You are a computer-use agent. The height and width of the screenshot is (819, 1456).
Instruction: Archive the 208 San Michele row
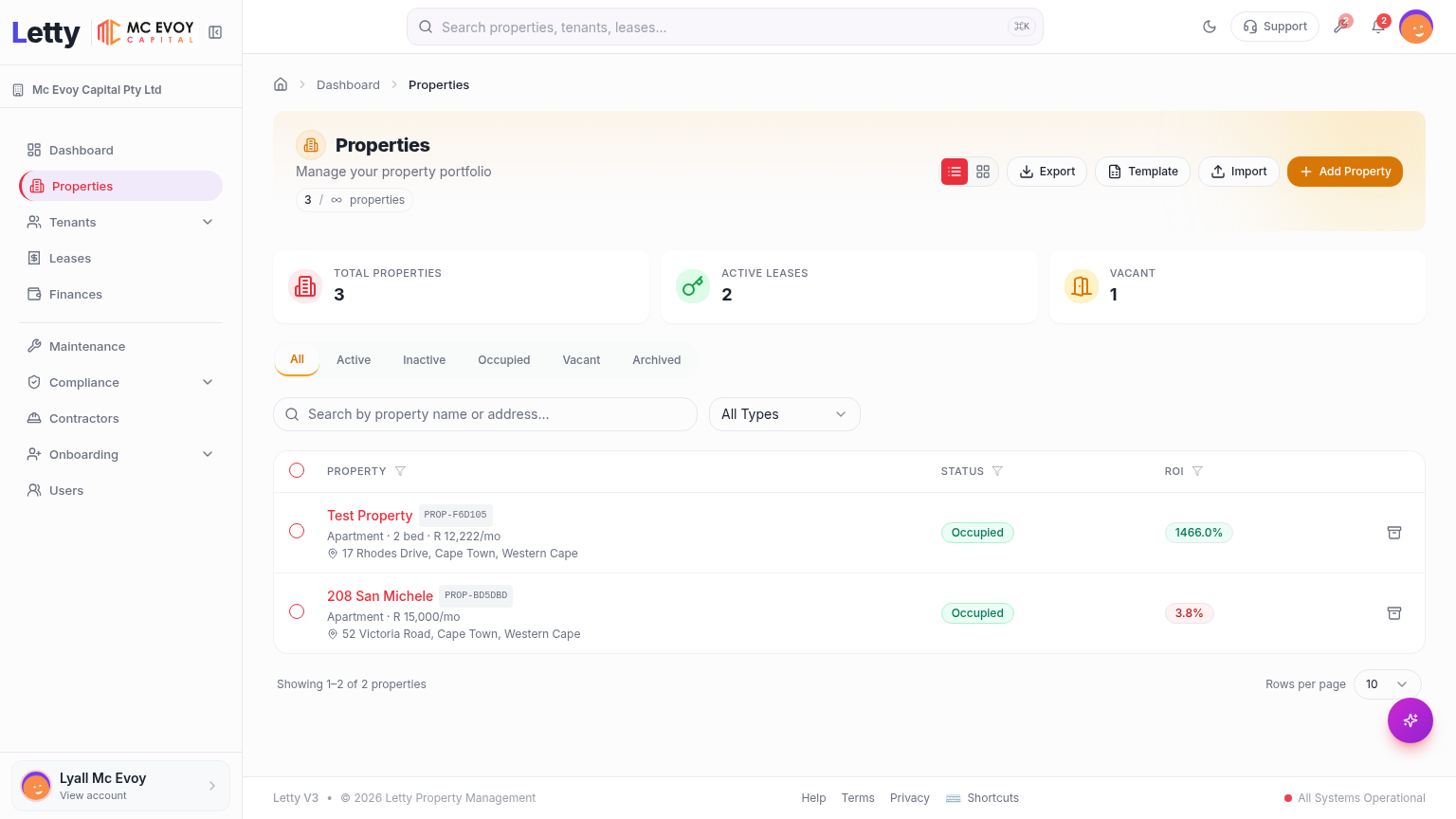[x=1394, y=613]
